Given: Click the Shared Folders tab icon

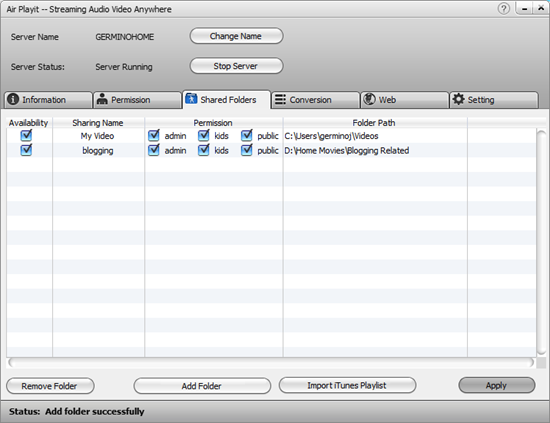Looking at the screenshot, I should pos(191,99).
